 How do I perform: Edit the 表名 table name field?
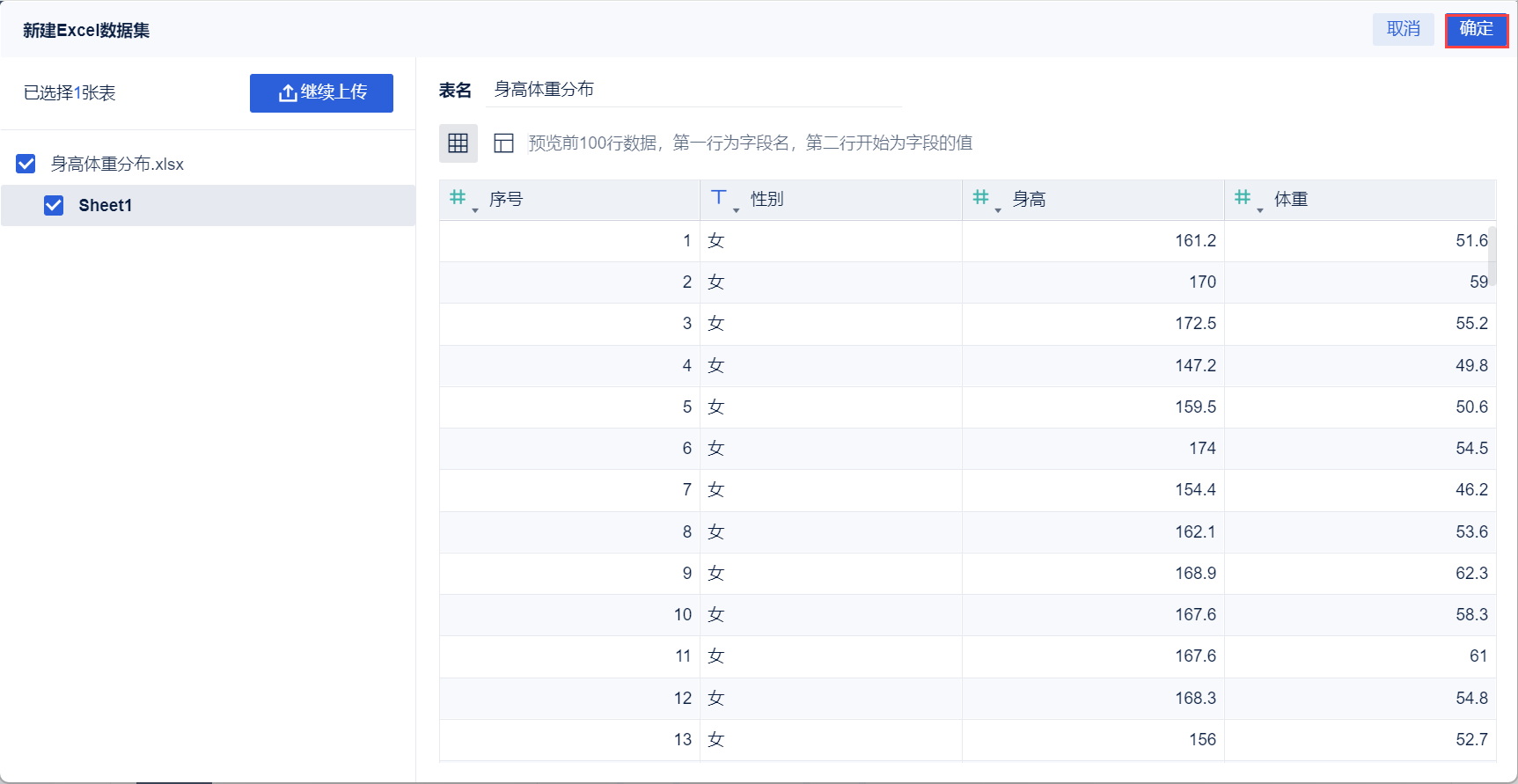click(x=693, y=90)
